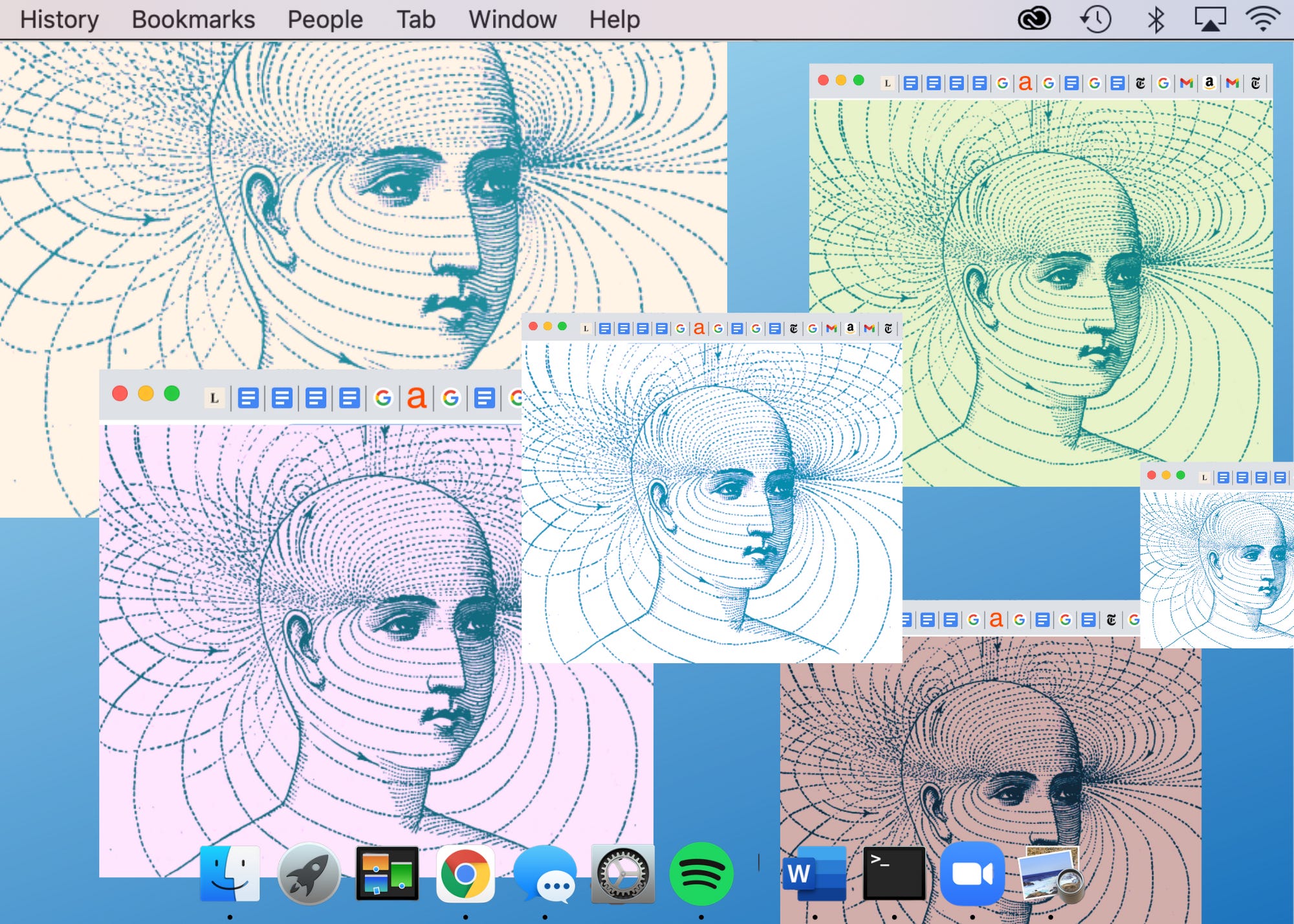Minimize the pink window with yellow button
Image resolution: width=1294 pixels, height=924 pixels.
pos(146,393)
